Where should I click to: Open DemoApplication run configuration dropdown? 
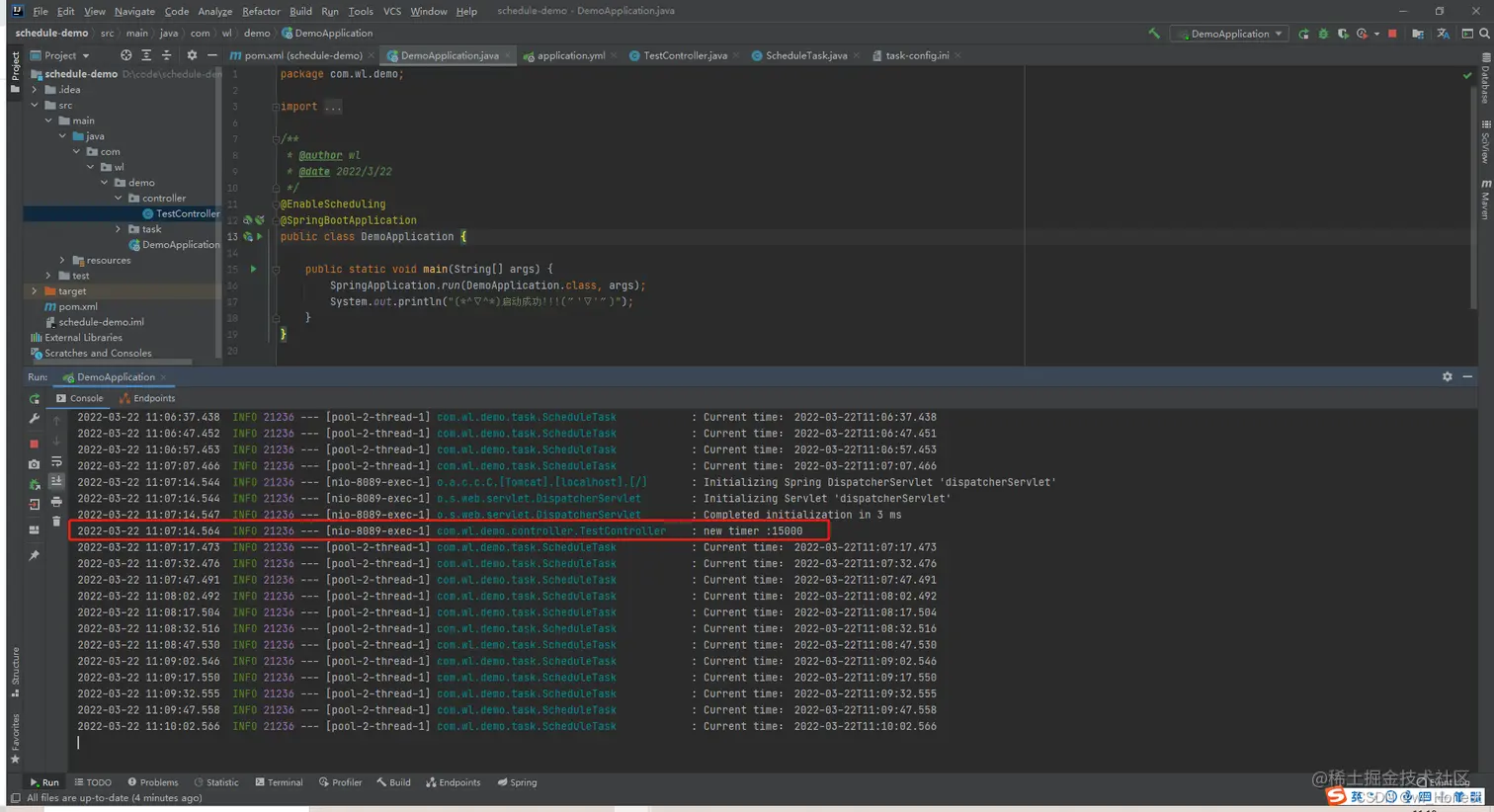[1229, 34]
